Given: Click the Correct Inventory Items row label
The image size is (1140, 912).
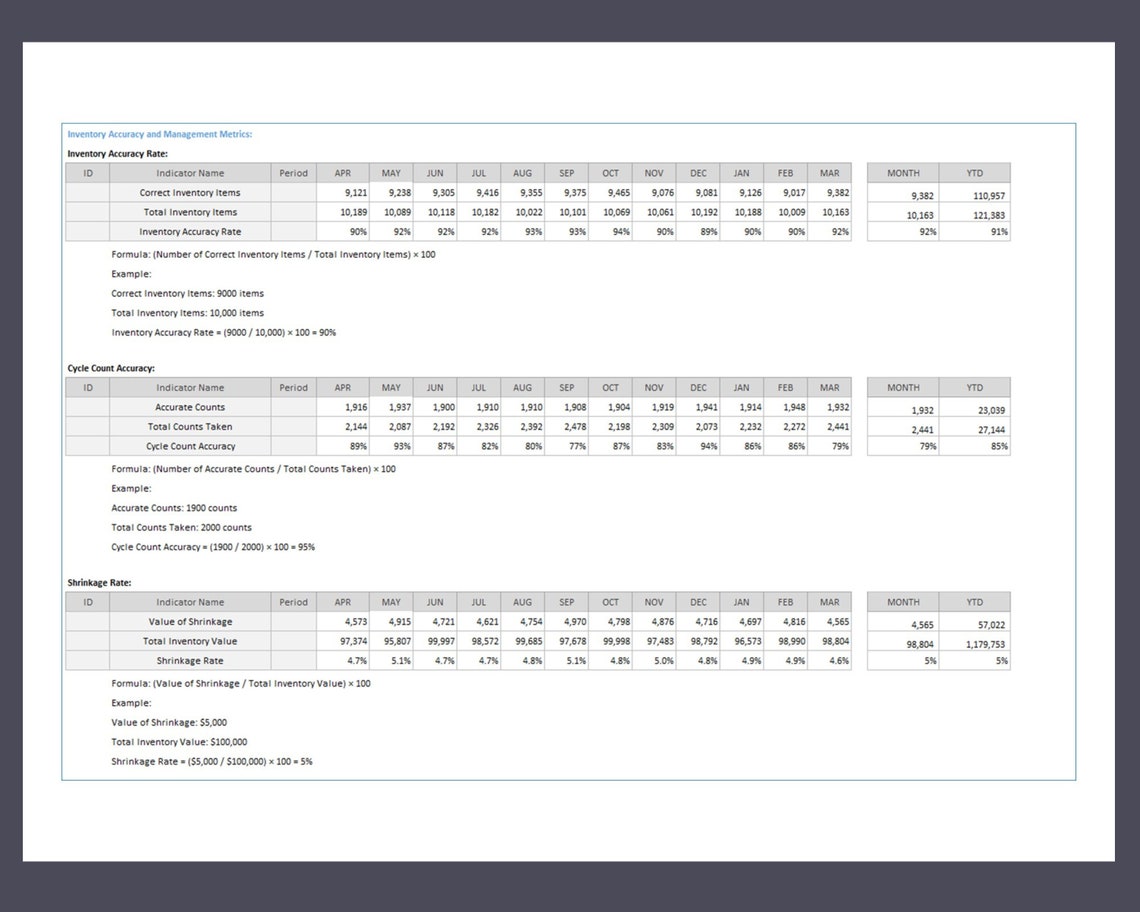Looking at the screenshot, I should 190,192.
